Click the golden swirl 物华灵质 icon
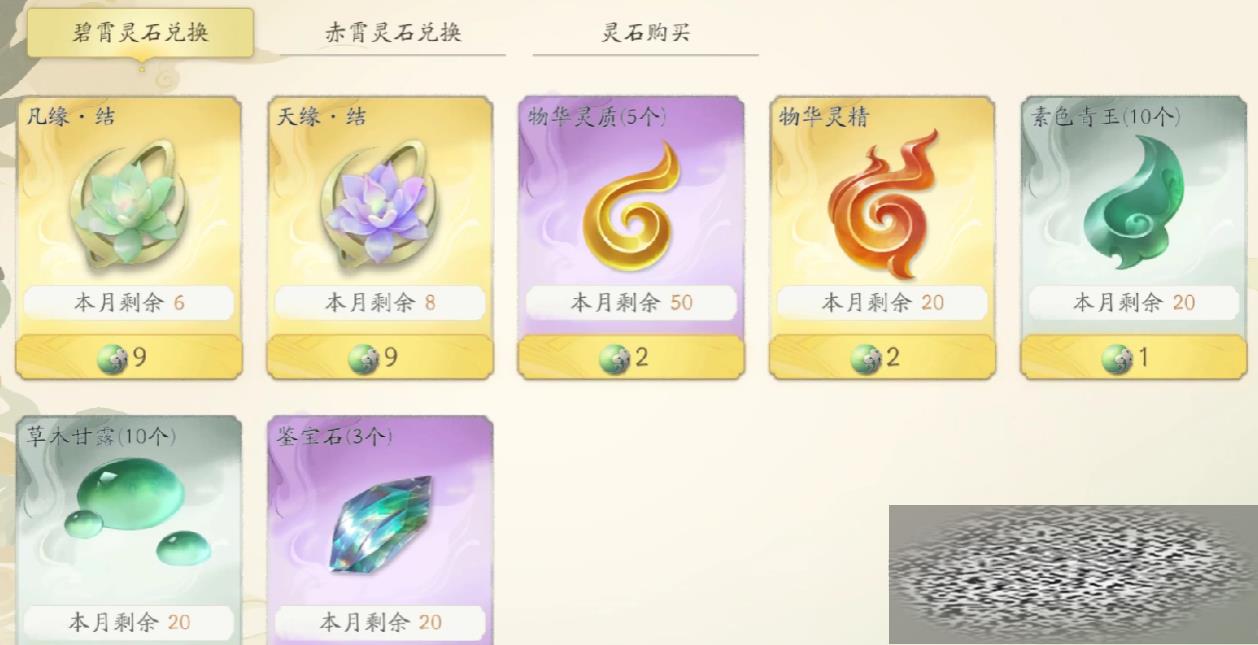This screenshot has width=1258, height=645. (x=630, y=206)
